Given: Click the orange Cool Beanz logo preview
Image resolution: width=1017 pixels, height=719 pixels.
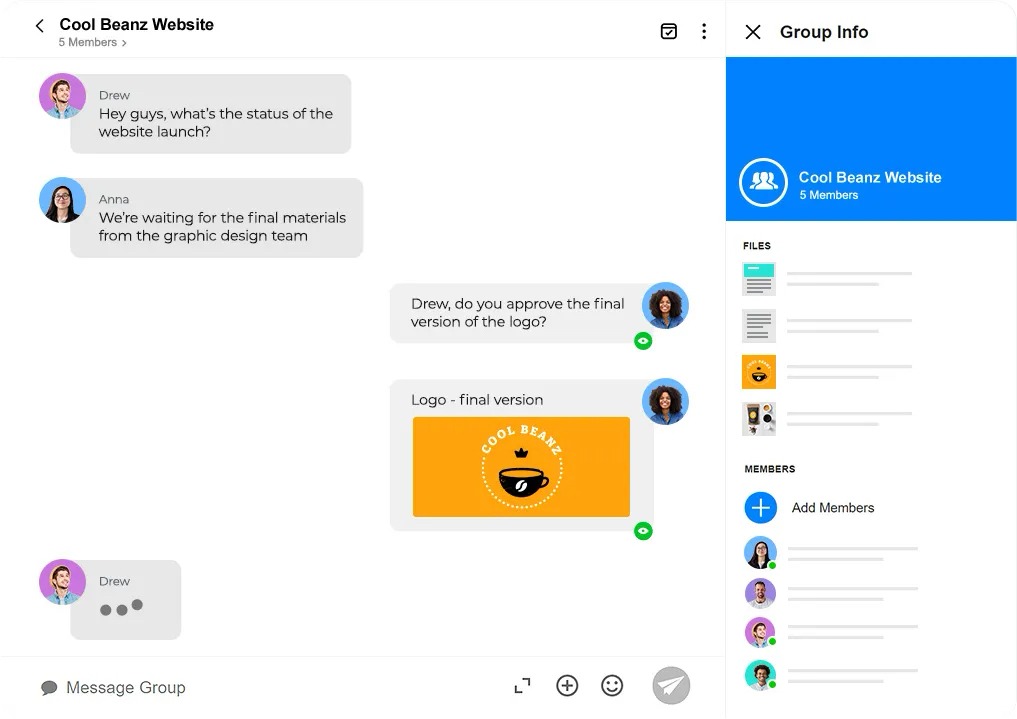Looking at the screenshot, I should click(521, 466).
